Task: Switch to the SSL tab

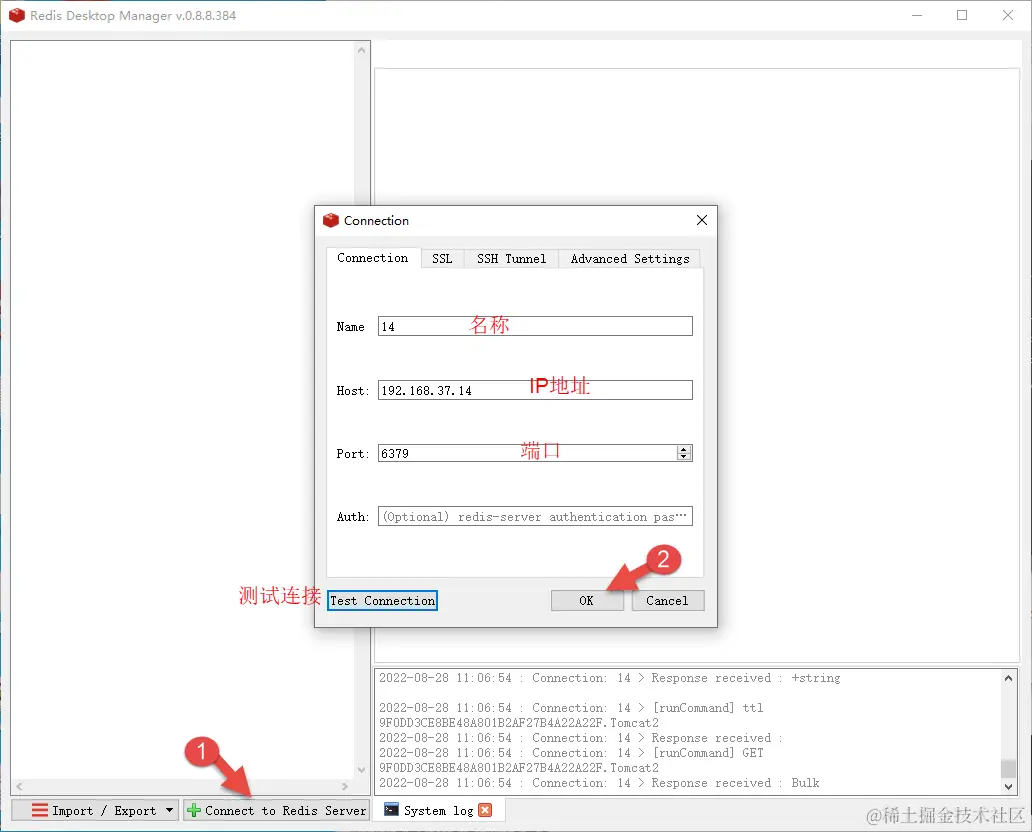Action: coord(442,259)
